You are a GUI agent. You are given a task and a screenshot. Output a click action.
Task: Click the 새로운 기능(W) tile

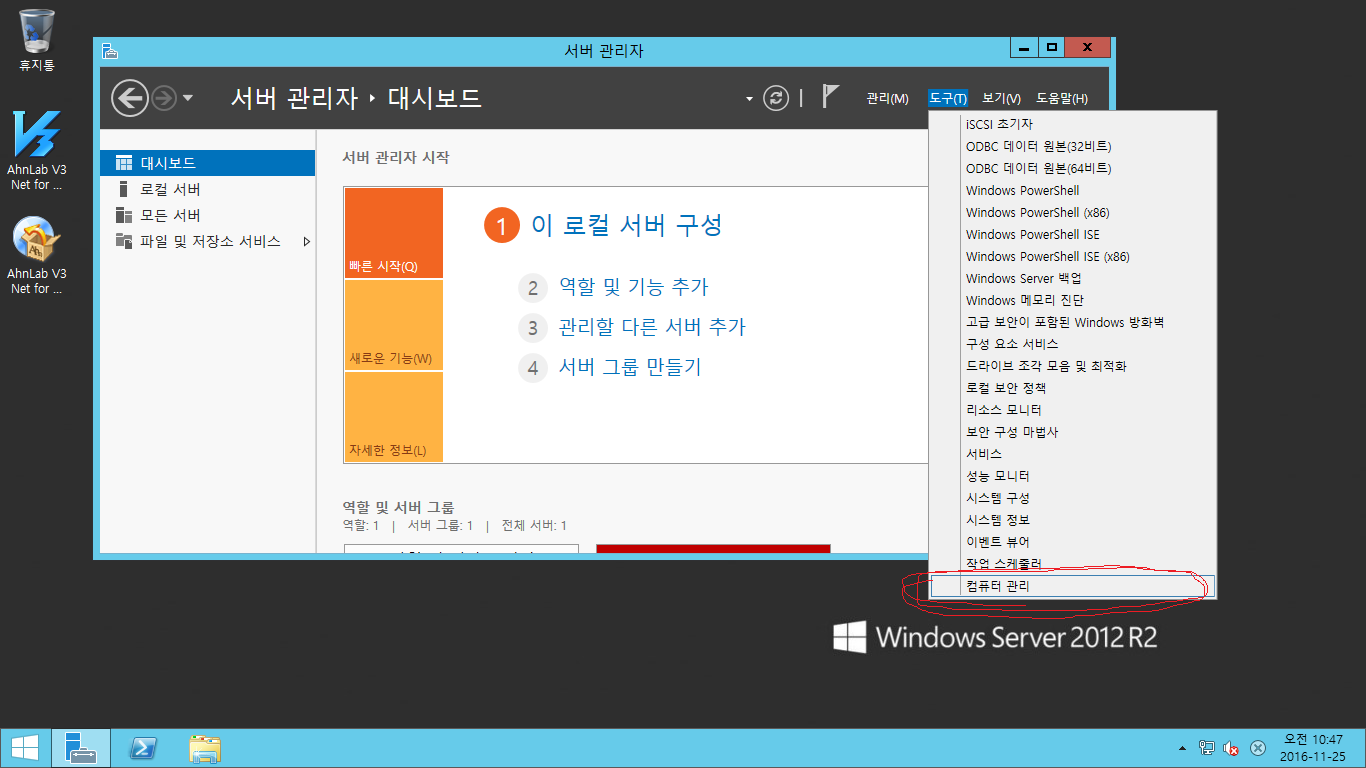click(393, 325)
